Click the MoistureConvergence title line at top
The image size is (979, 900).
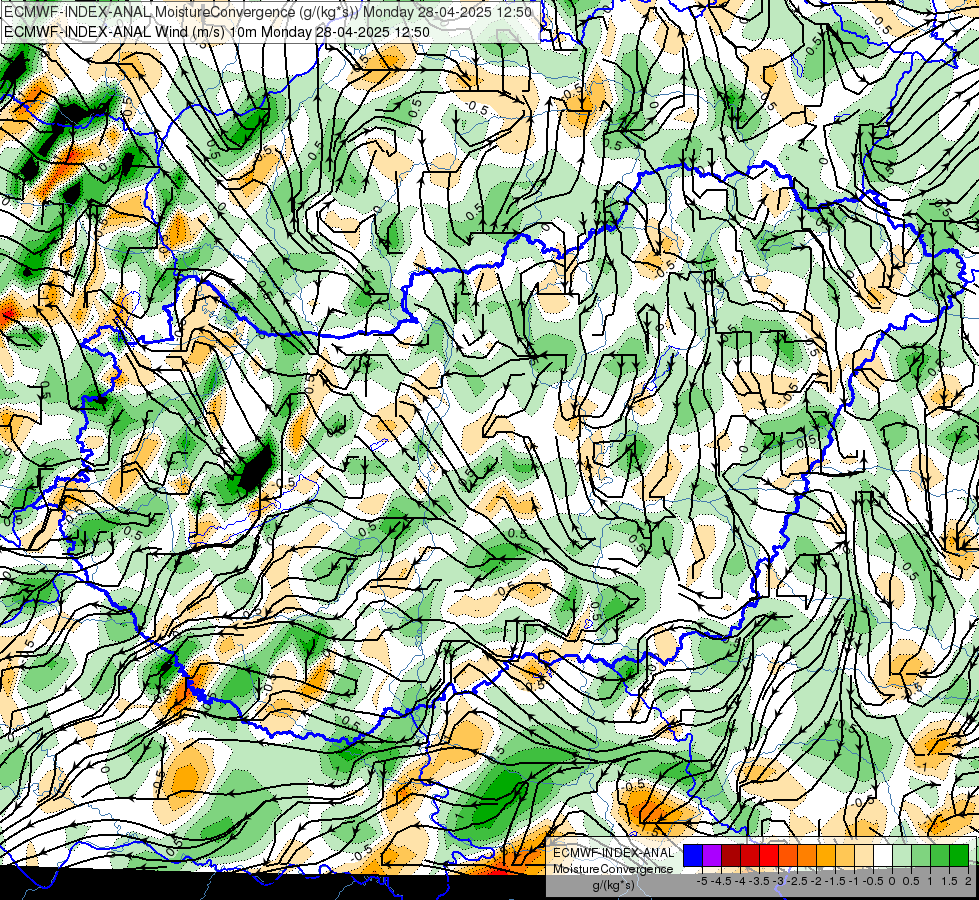click(268, 12)
